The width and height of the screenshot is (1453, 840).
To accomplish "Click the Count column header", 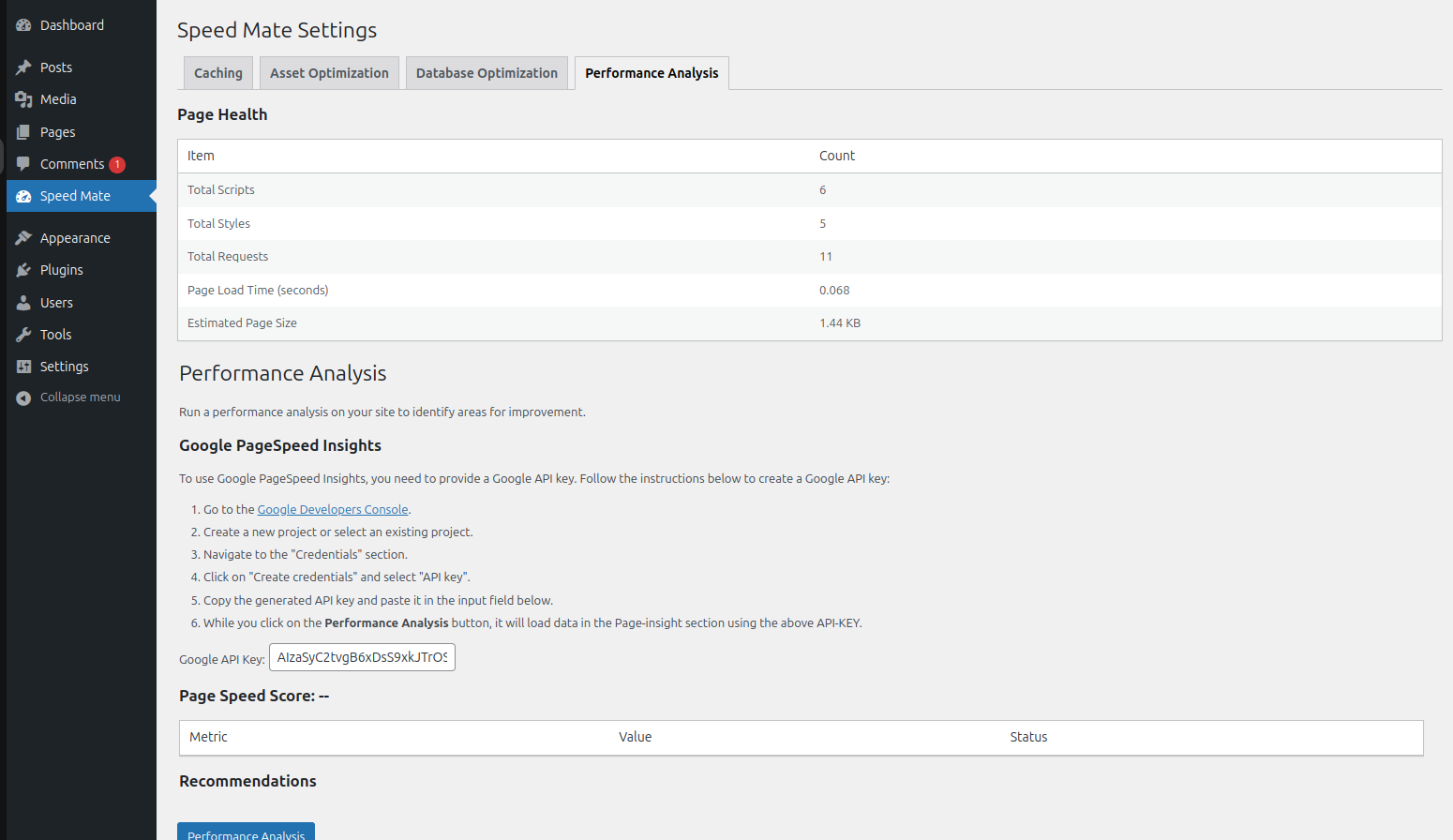I will 837,156.
